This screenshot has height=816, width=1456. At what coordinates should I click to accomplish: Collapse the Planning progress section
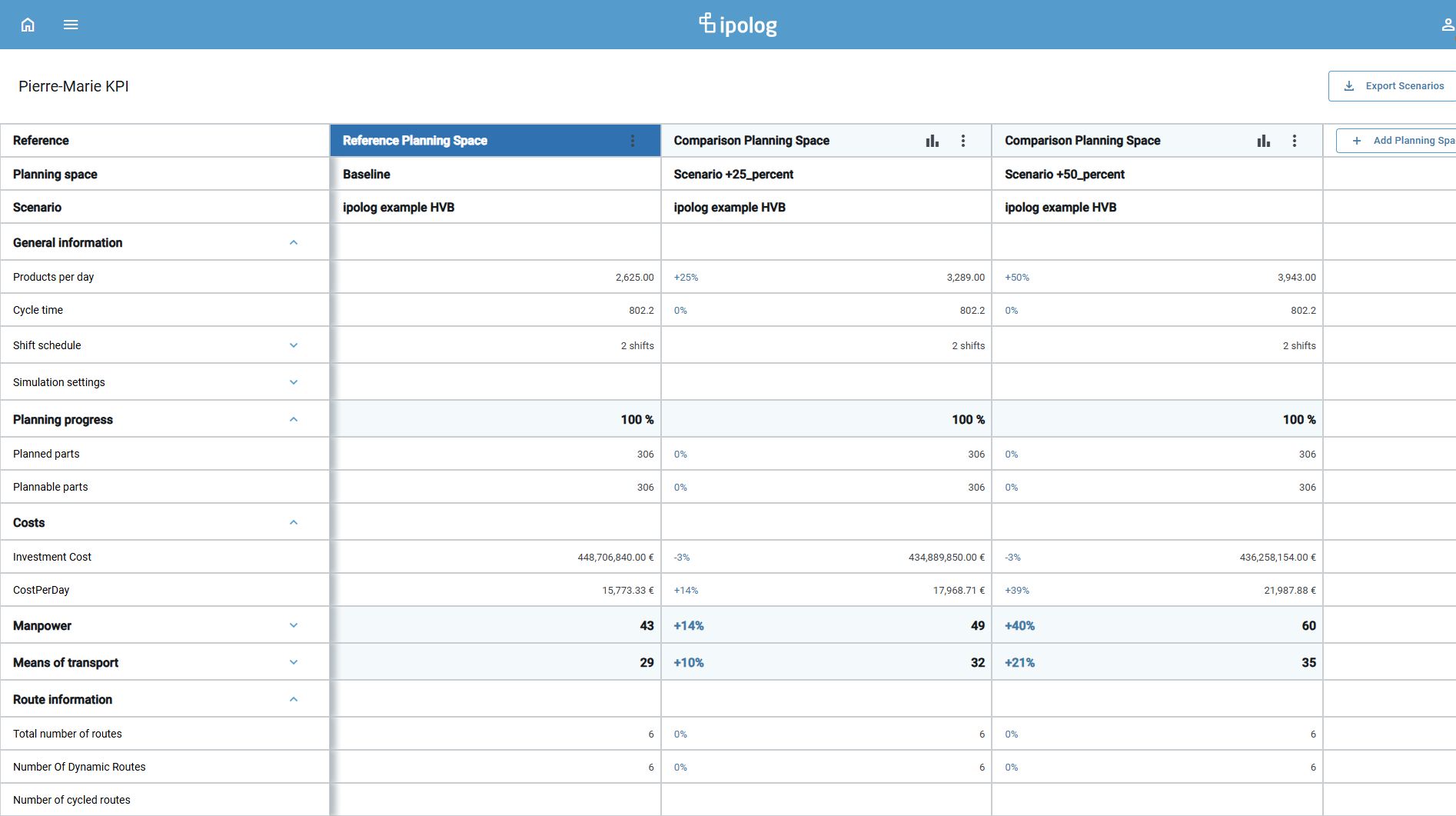293,420
